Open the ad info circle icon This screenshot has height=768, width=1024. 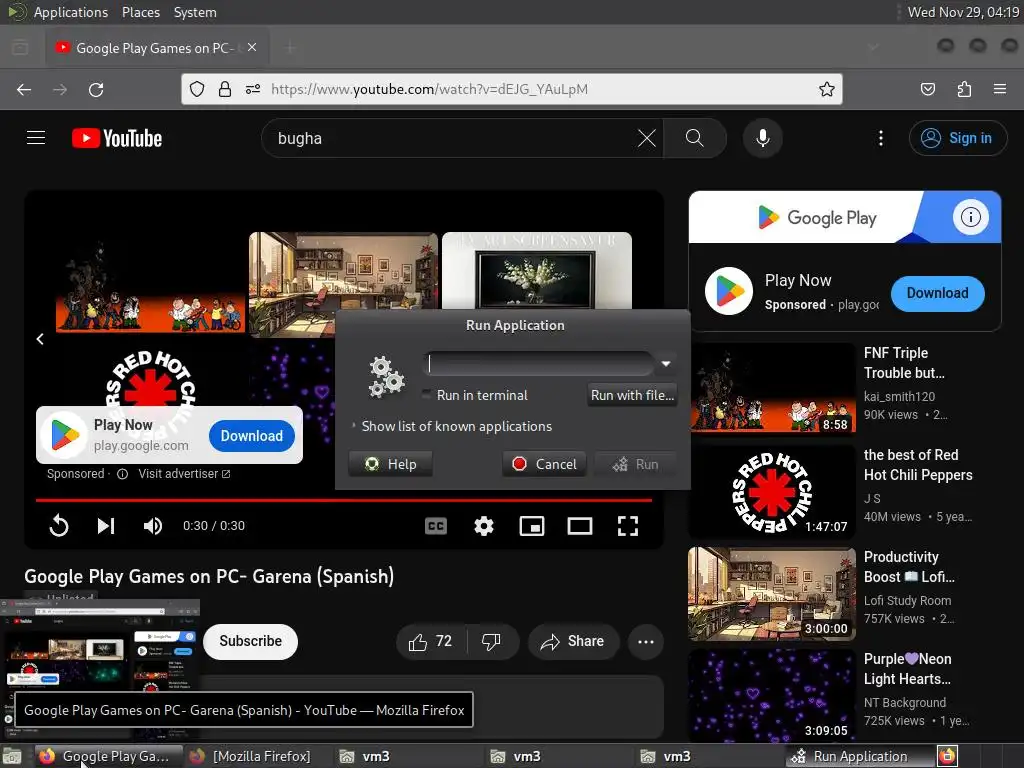970,217
